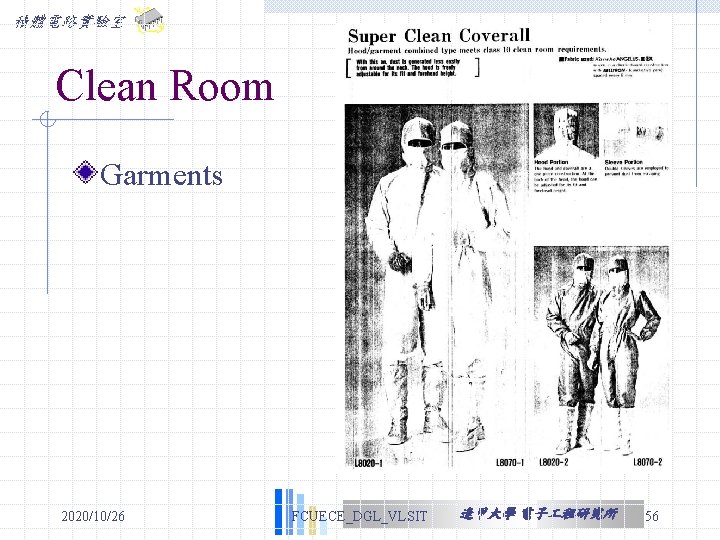Click the model label "L8070-1"
The height and width of the screenshot is (540, 720).
pyautogui.click(x=510, y=462)
